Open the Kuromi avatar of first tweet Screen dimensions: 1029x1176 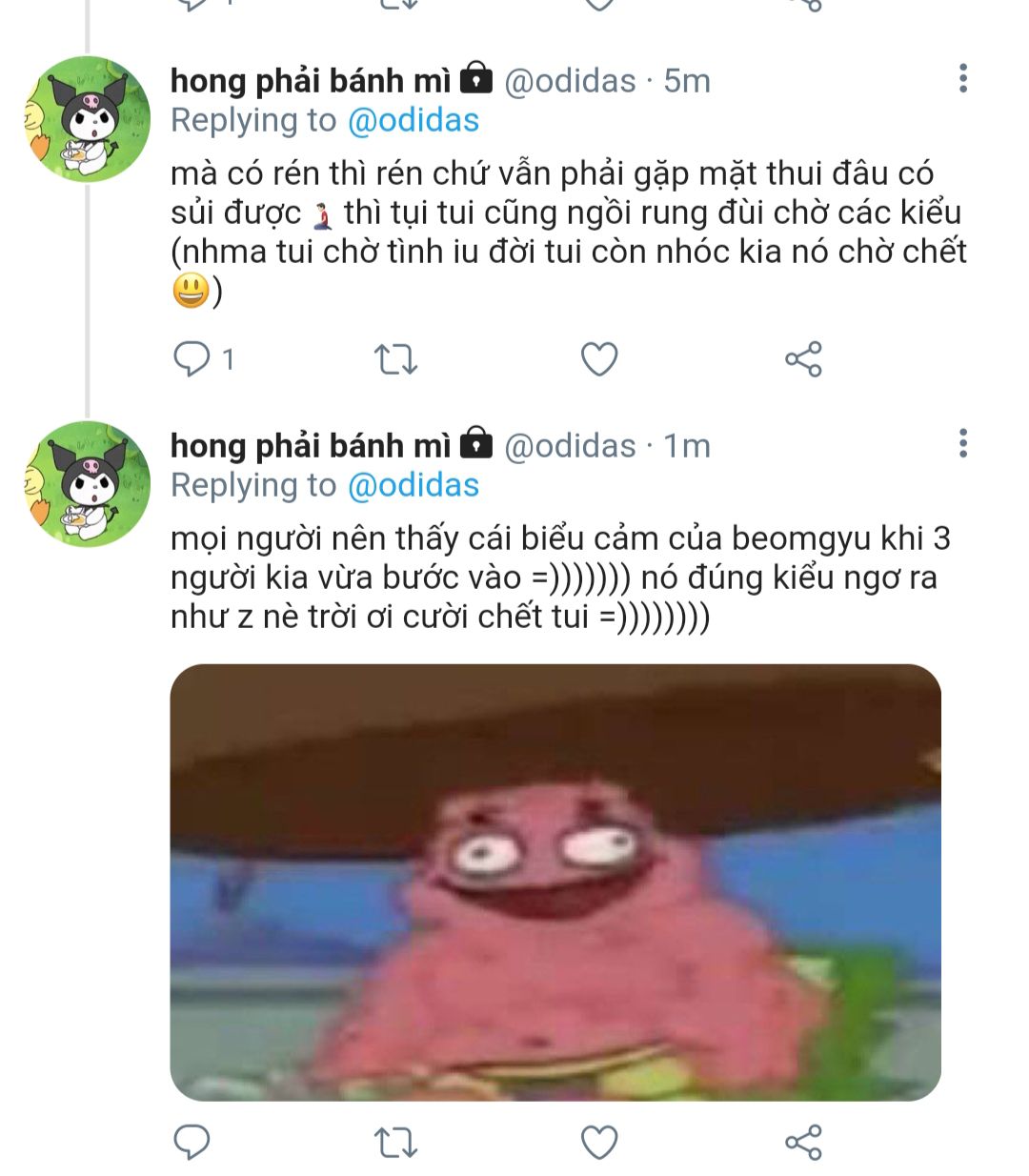87,119
